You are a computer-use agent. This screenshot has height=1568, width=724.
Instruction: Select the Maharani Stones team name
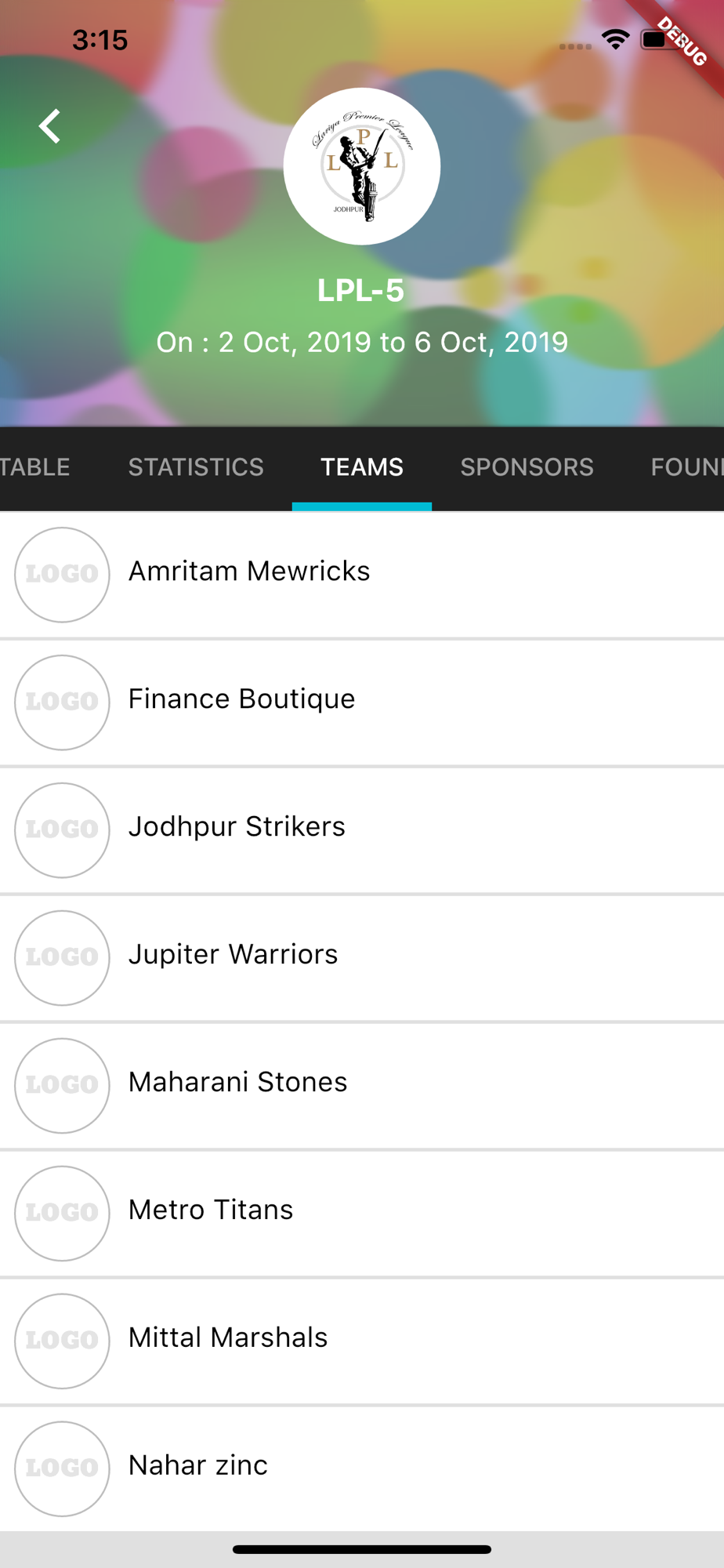[237, 1083]
